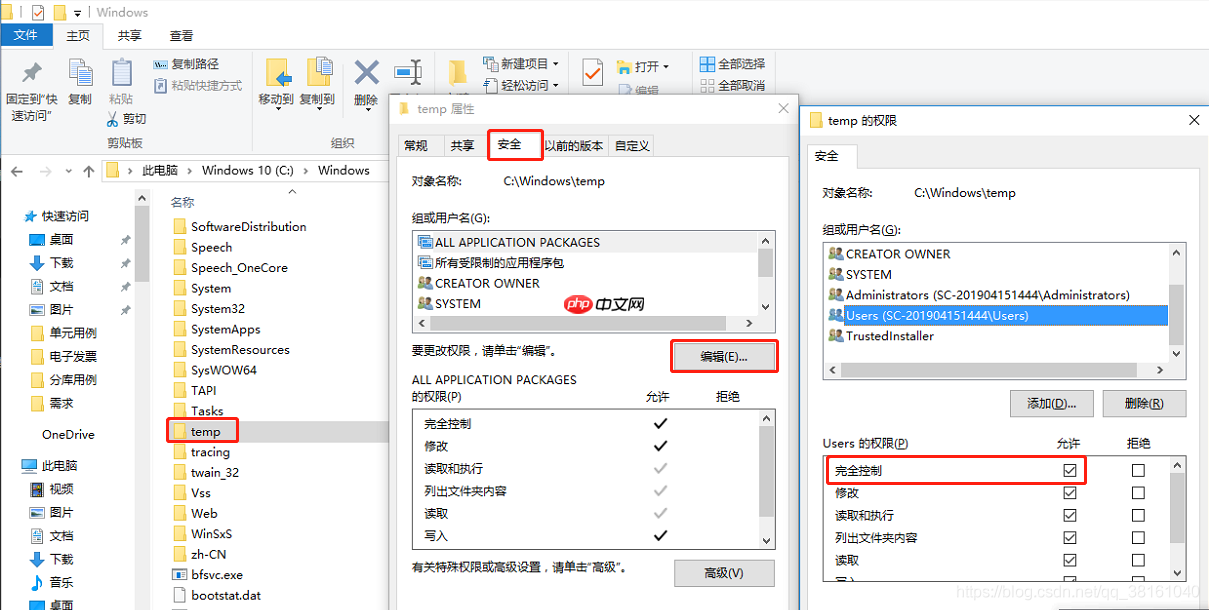Toggle Allow for 读取和执行 permission

pos(1070,516)
